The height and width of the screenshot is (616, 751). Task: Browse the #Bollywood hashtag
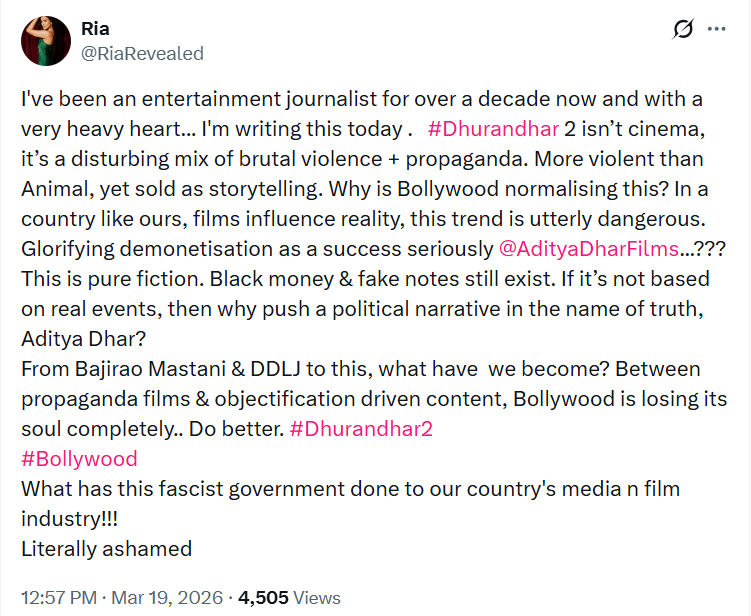[x=79, y=460]
